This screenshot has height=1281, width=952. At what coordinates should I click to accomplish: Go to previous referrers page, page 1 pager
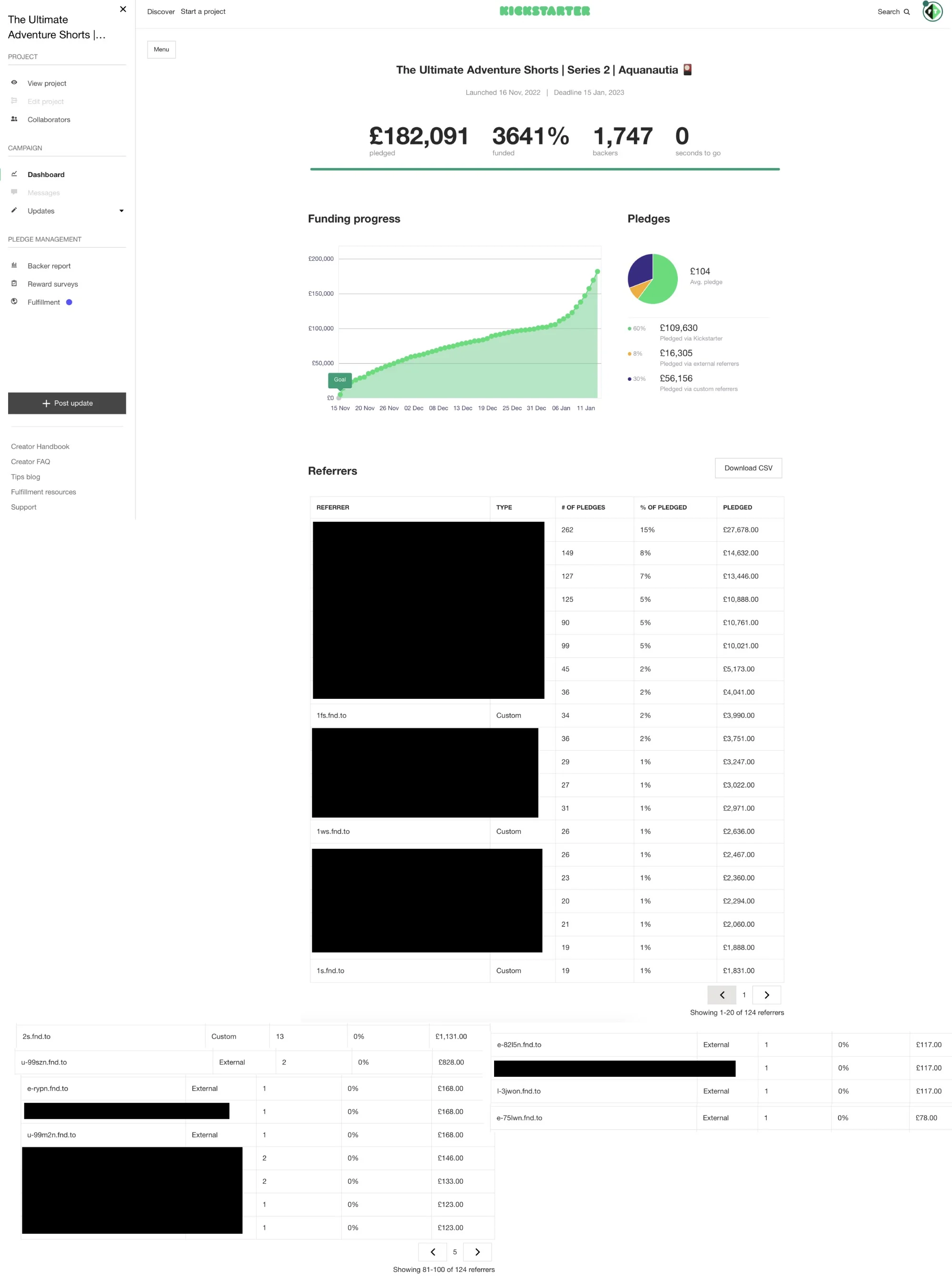[722, 994]
